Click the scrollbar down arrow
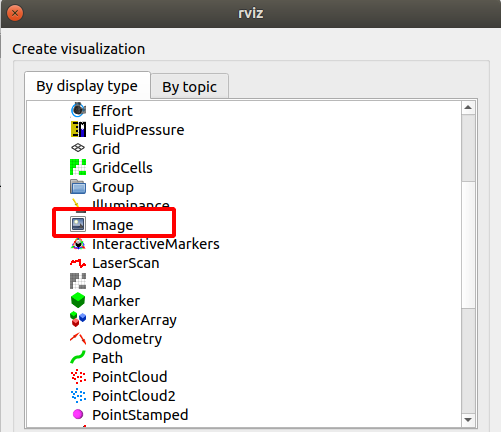The width and height of the screenshot is (502, 432). (x=468, y=420)
